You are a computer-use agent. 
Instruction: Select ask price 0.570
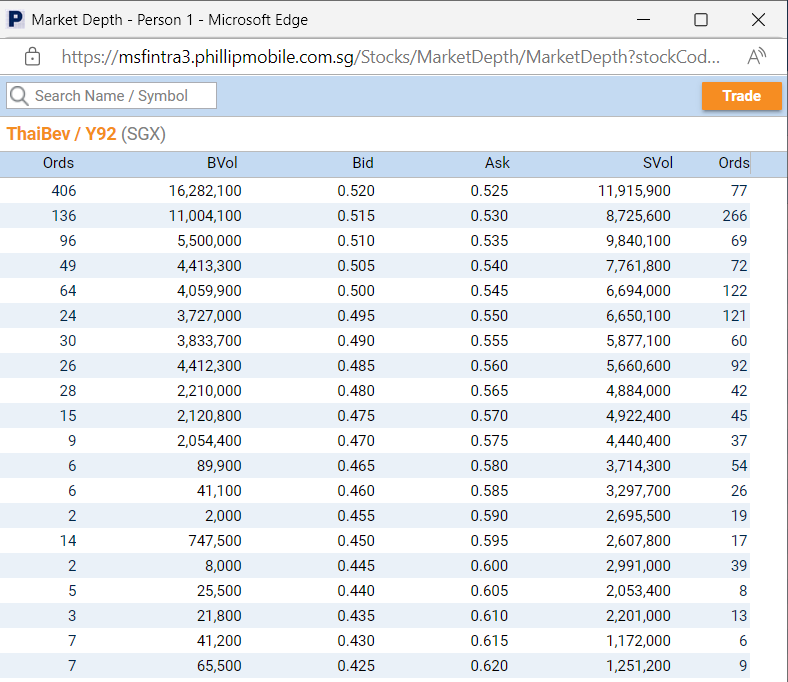[x=489, y=416]
